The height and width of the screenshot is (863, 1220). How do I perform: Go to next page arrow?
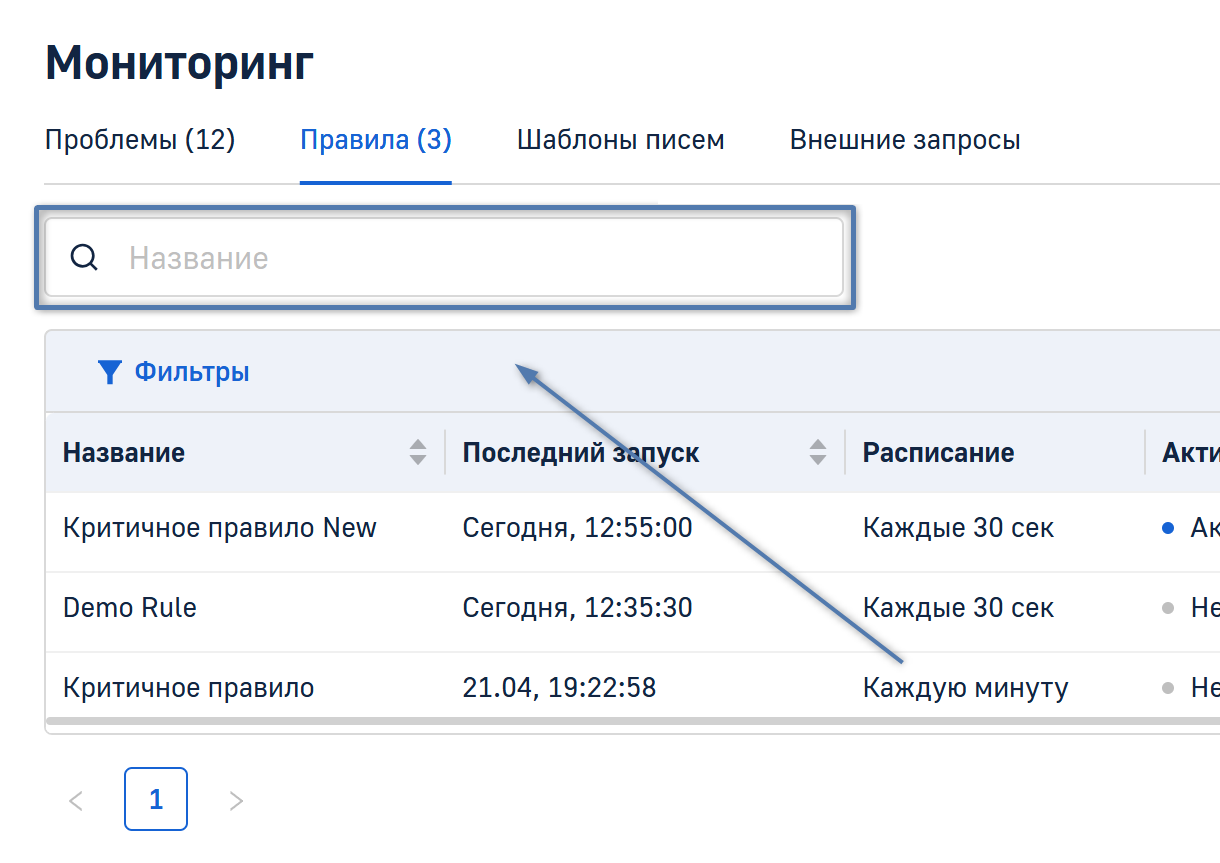pyautogui.click(x=236, y=800)
